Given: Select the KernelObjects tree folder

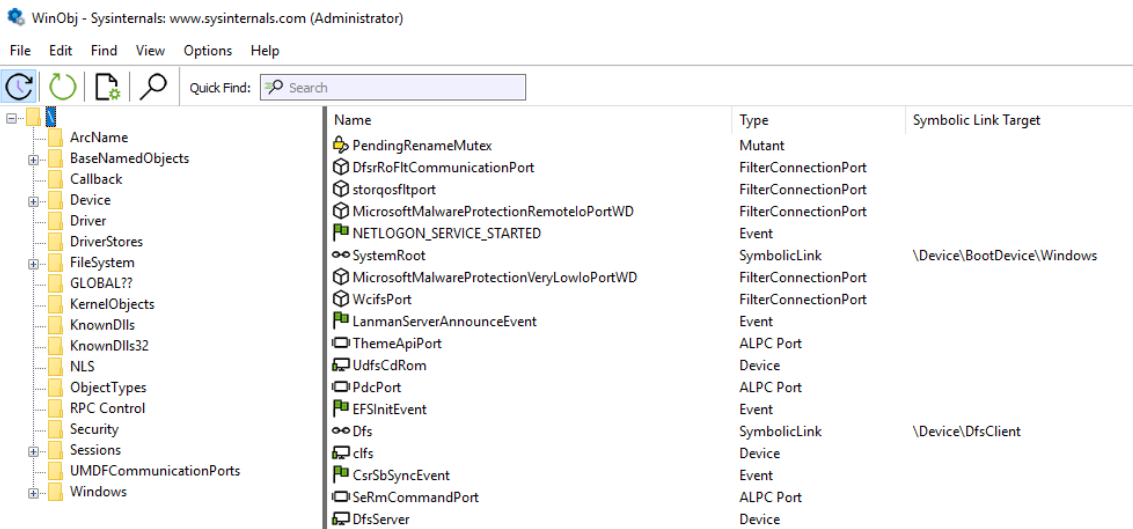Looking at the screenshot, I should click(112, 304).
